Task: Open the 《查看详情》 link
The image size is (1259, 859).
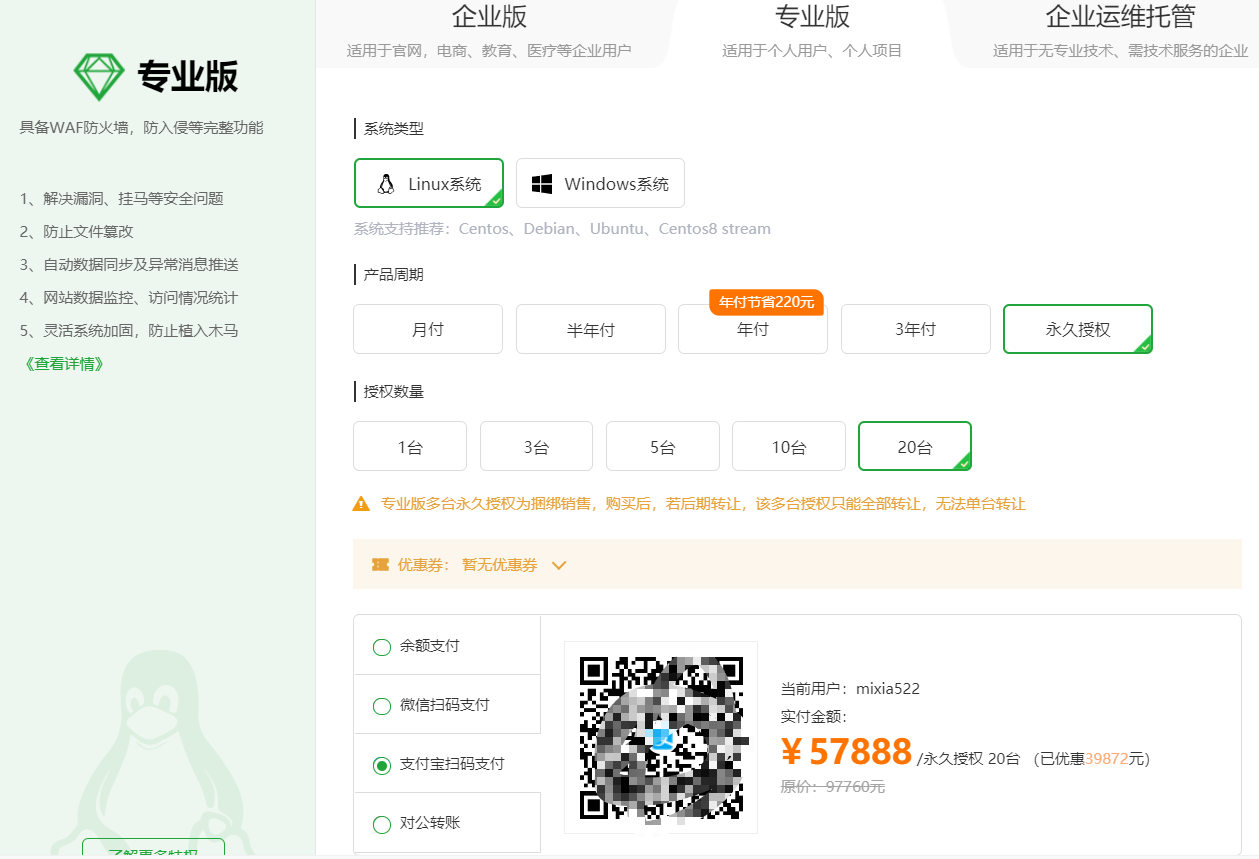Action: coord(62,364)
